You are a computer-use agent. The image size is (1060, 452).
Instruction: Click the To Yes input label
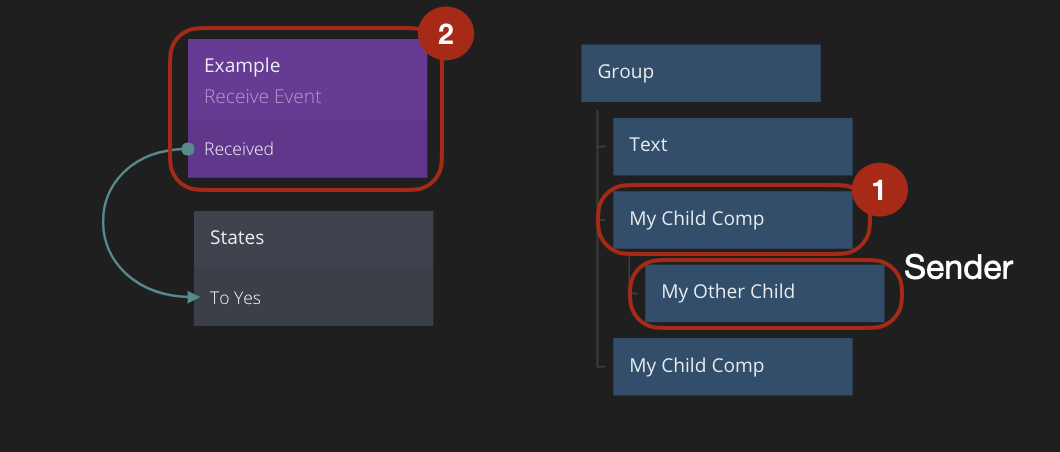tap(235, 297)
